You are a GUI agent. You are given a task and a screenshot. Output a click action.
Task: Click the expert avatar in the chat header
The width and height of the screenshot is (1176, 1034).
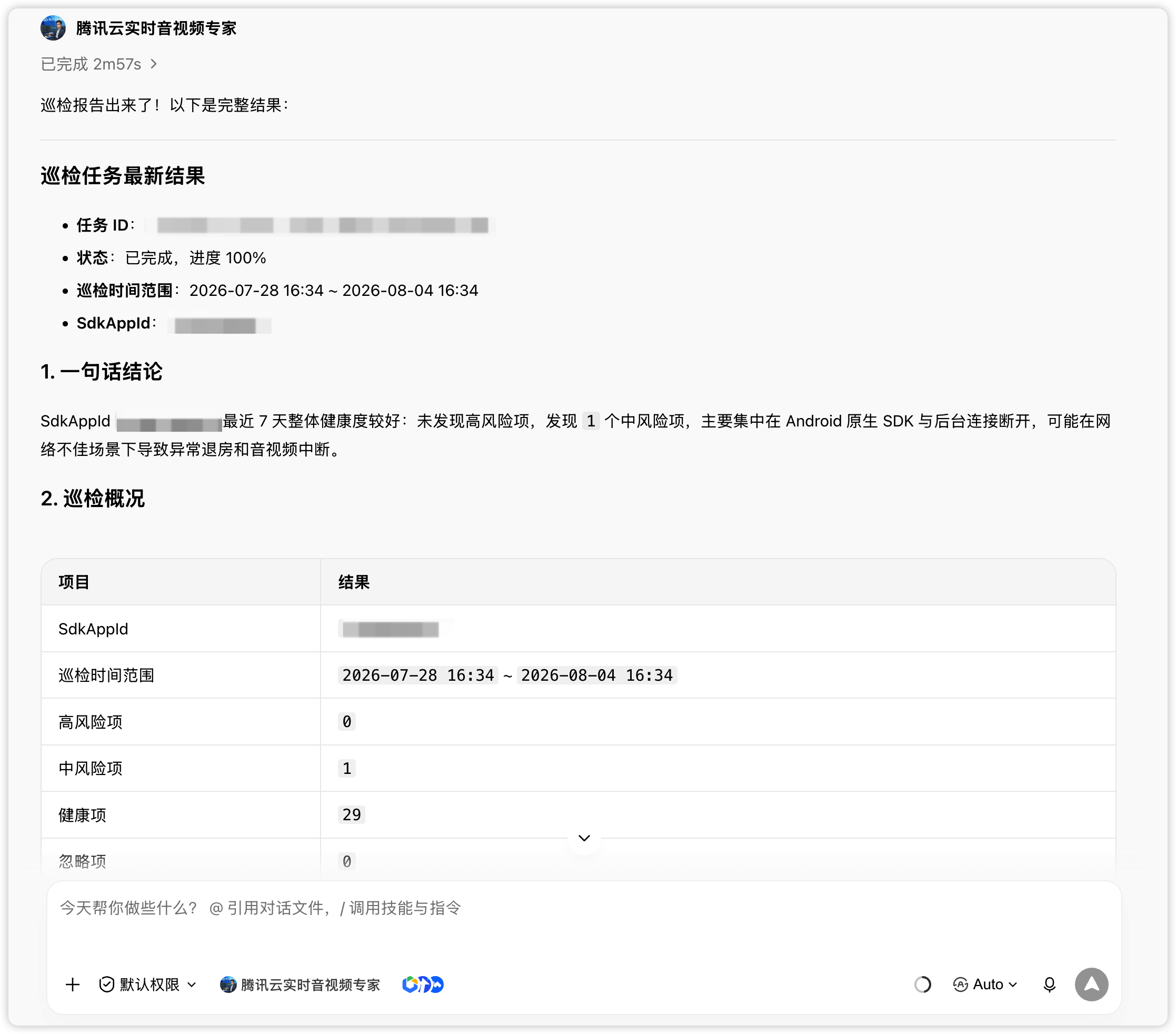pyautogui.click(x=53, y=27)
